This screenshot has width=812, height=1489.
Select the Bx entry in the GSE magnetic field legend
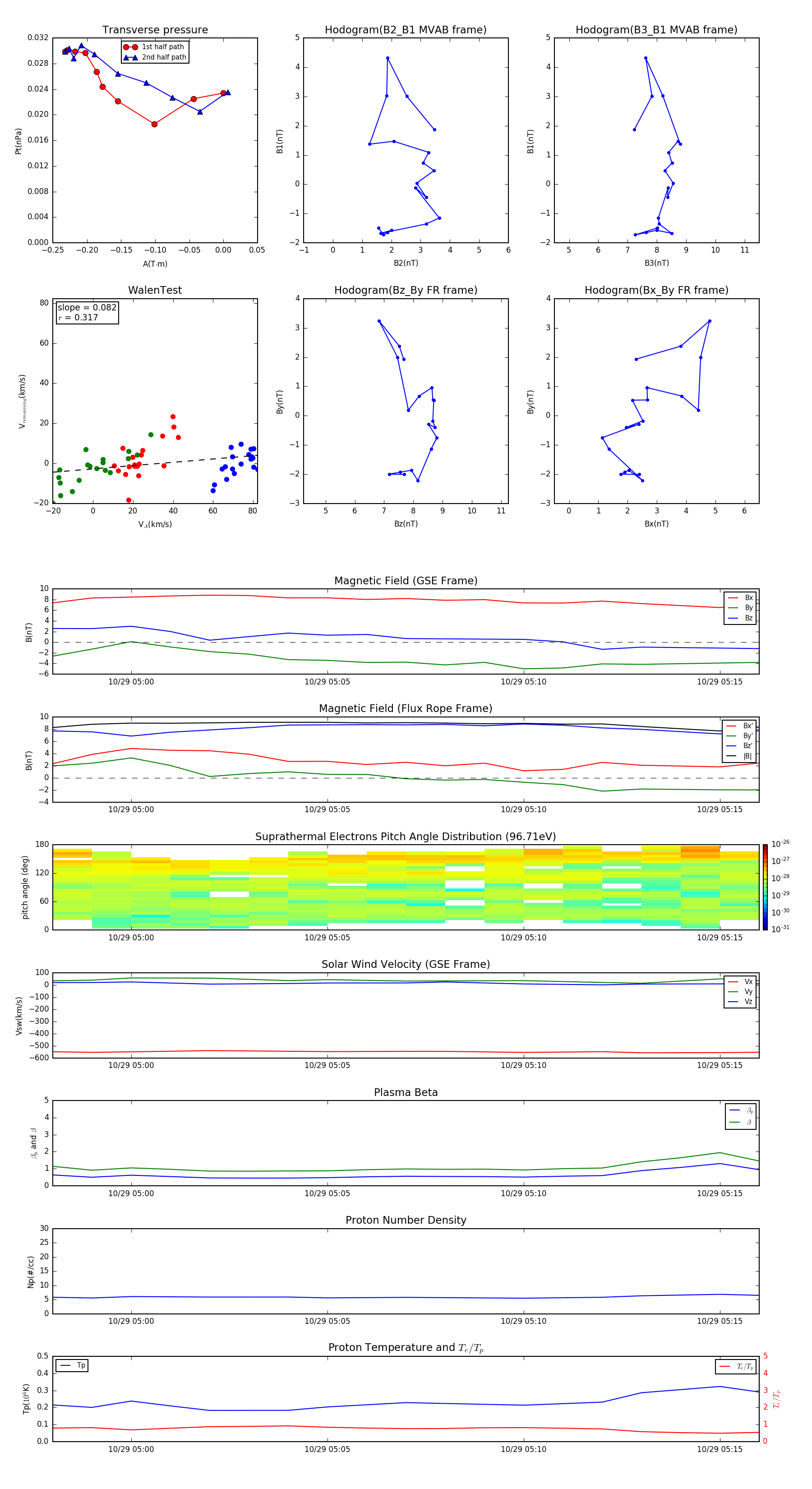coord(740,598)
